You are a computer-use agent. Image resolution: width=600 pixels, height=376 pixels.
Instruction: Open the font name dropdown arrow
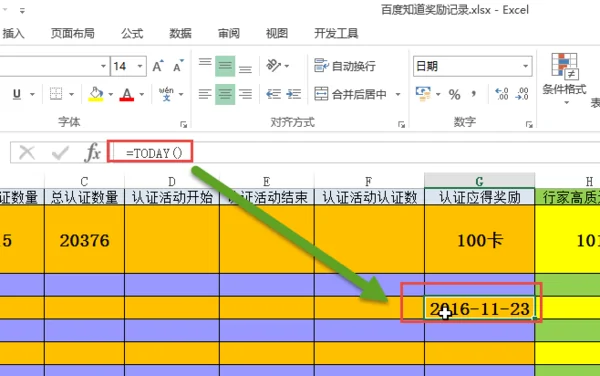click(103, 66)
